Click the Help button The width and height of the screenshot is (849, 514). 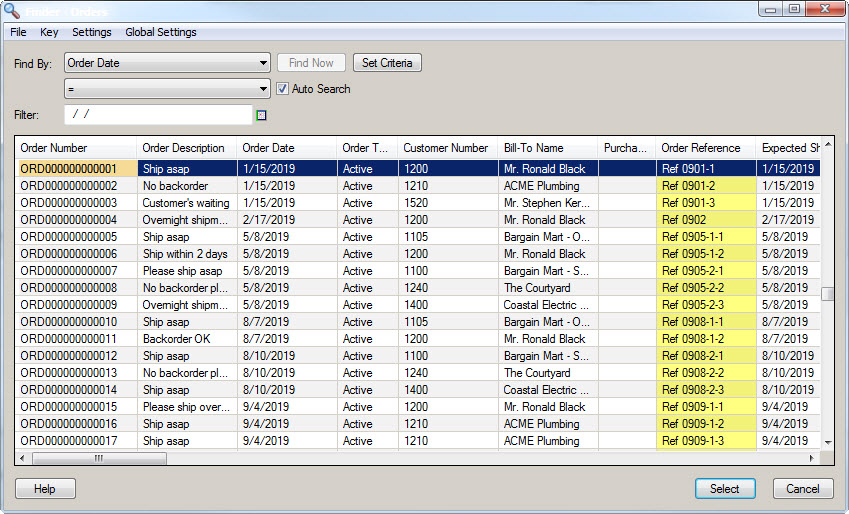(x=45, y=489)
